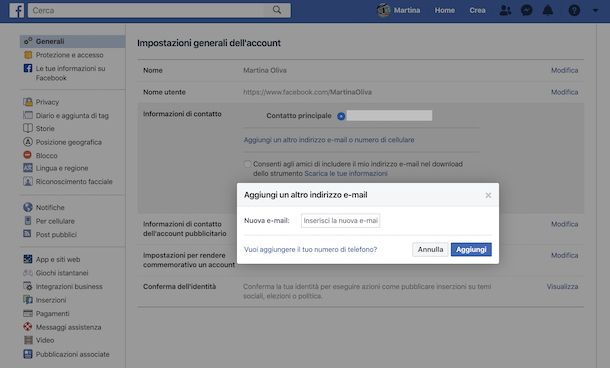The height and width of the screenshot is (368, 610).
Task: Click Visualizza for Conferma dell'identità
Action: (x=562, y=287)
